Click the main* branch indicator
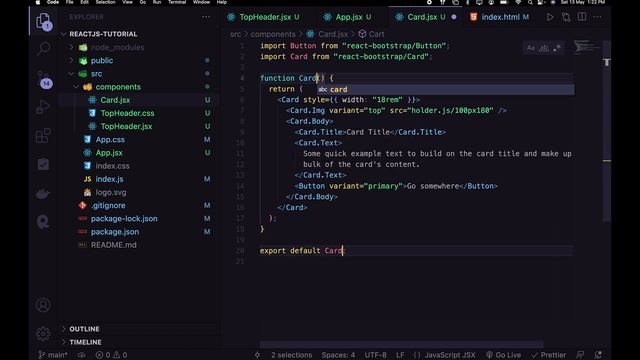The width and height of the screenshot is (640, 360). point(53,355)
